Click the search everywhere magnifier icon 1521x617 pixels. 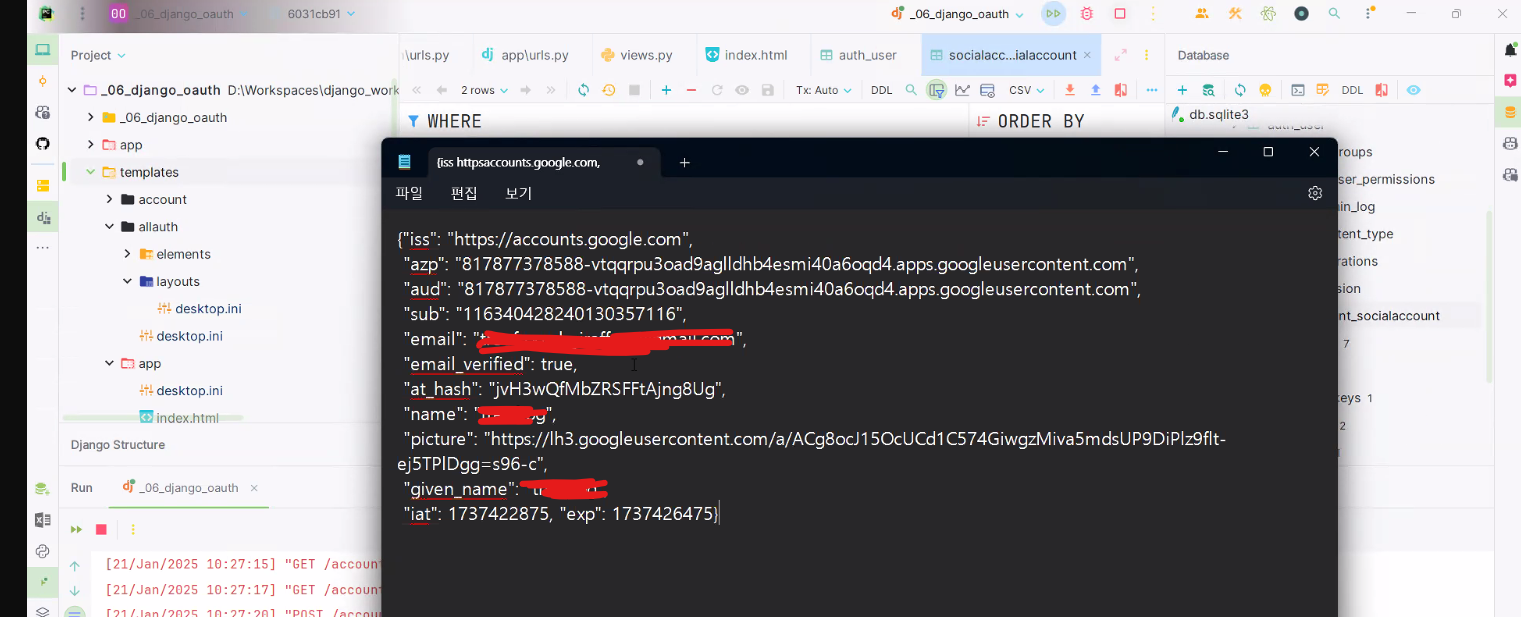(x=1334, y=14)
